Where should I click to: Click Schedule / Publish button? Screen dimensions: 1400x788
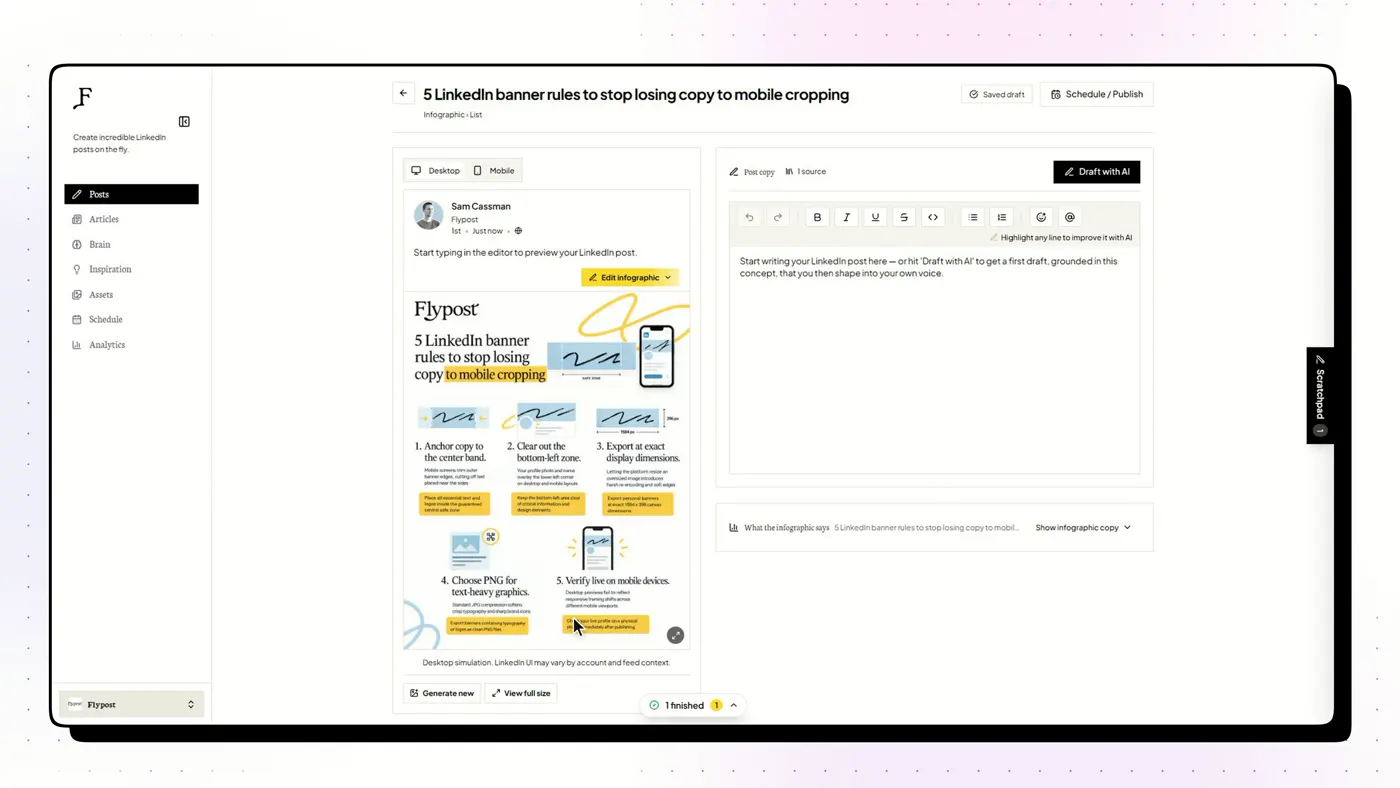click(1096, 94)
